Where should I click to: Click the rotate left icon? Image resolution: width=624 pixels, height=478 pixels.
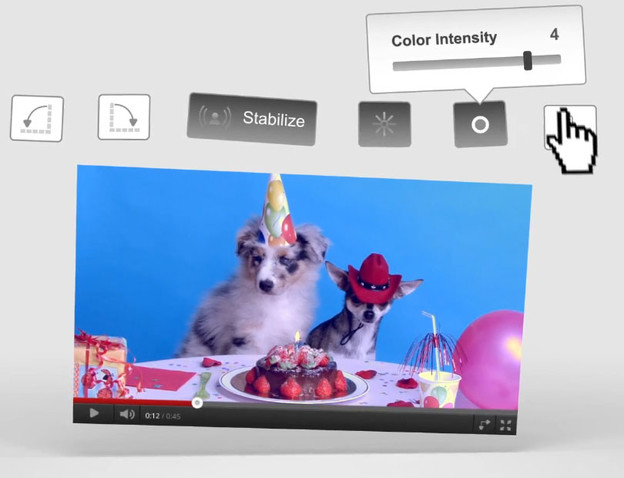point(37,118)
